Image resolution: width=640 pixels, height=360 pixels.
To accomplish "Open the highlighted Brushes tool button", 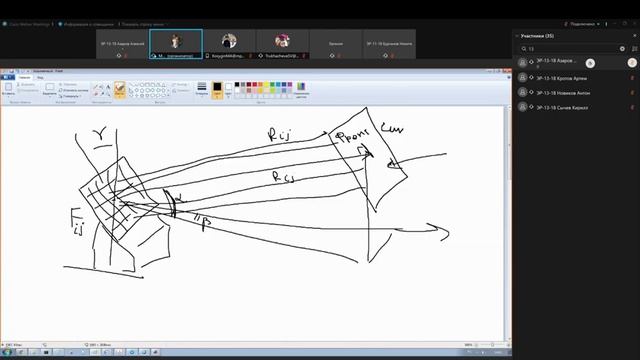I will [x=120, y=89].
